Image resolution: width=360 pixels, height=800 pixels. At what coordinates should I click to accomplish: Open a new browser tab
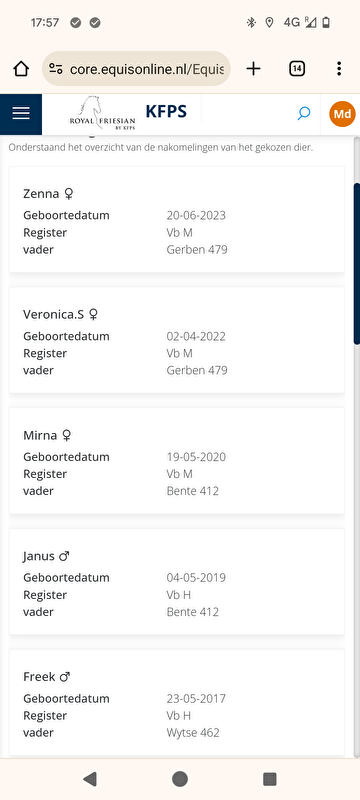253,68
